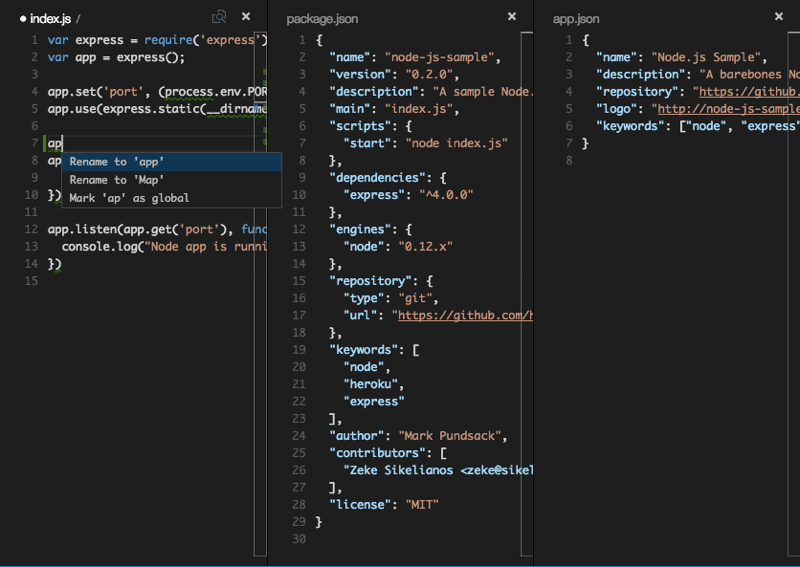Activate the app.json tab title
800x567 pixels.
(576, 19)
